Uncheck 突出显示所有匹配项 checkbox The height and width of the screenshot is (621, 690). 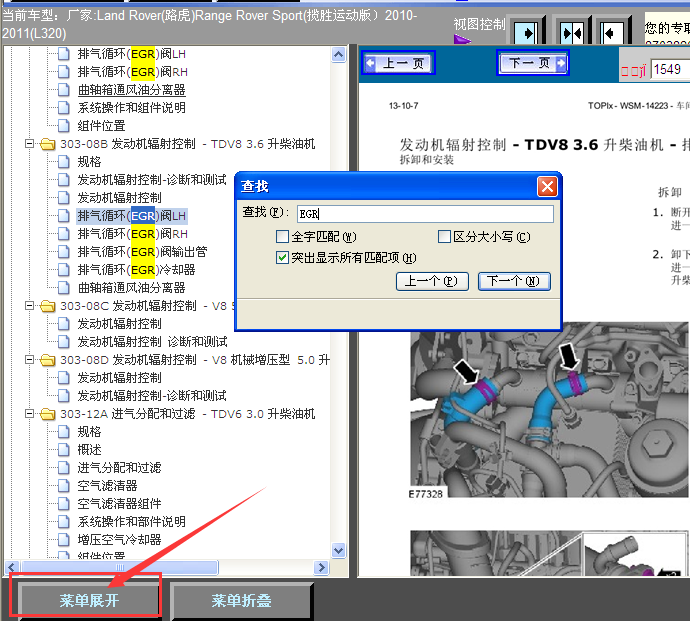tap(282, 257)
